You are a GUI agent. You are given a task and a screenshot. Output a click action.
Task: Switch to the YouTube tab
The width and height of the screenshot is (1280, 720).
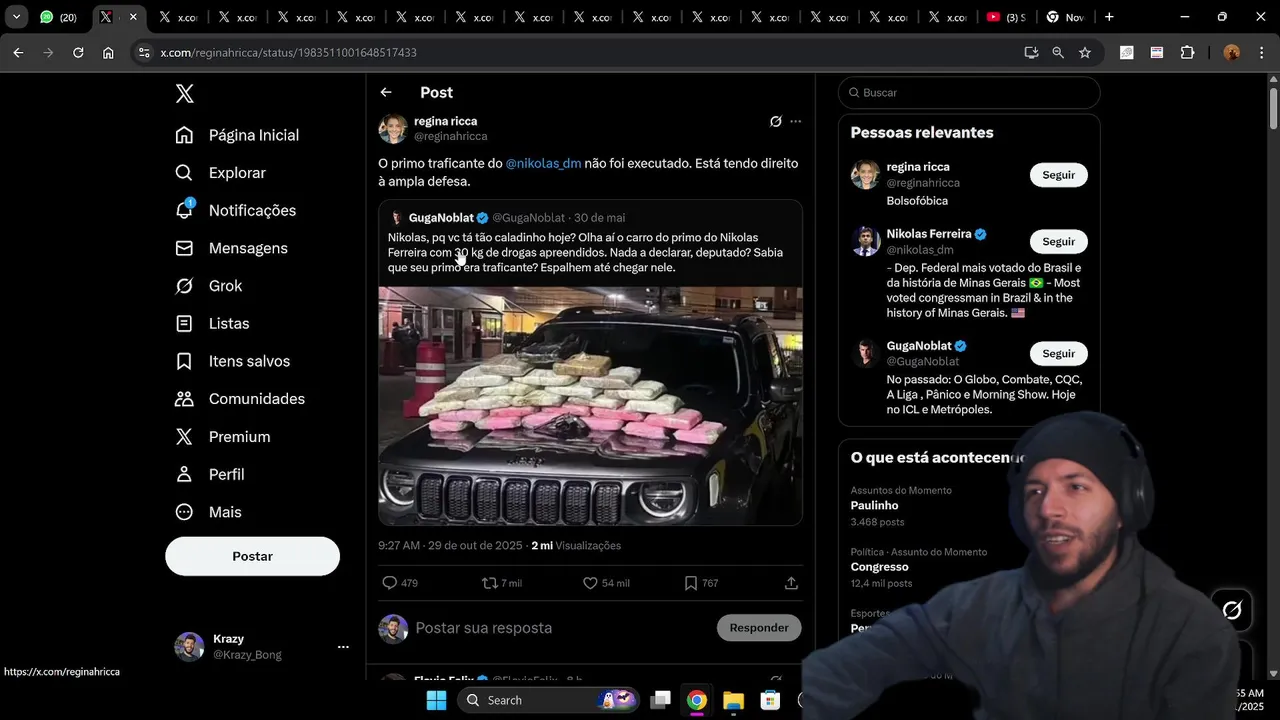pos(1007,17)
